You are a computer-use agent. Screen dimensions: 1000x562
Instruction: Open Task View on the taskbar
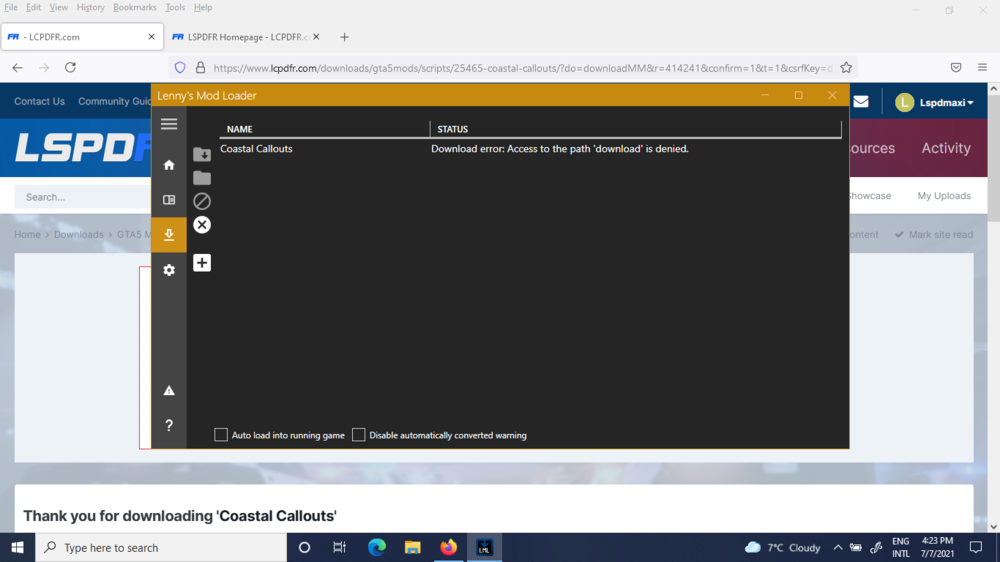pyautogui.click(x=339, y=547)
